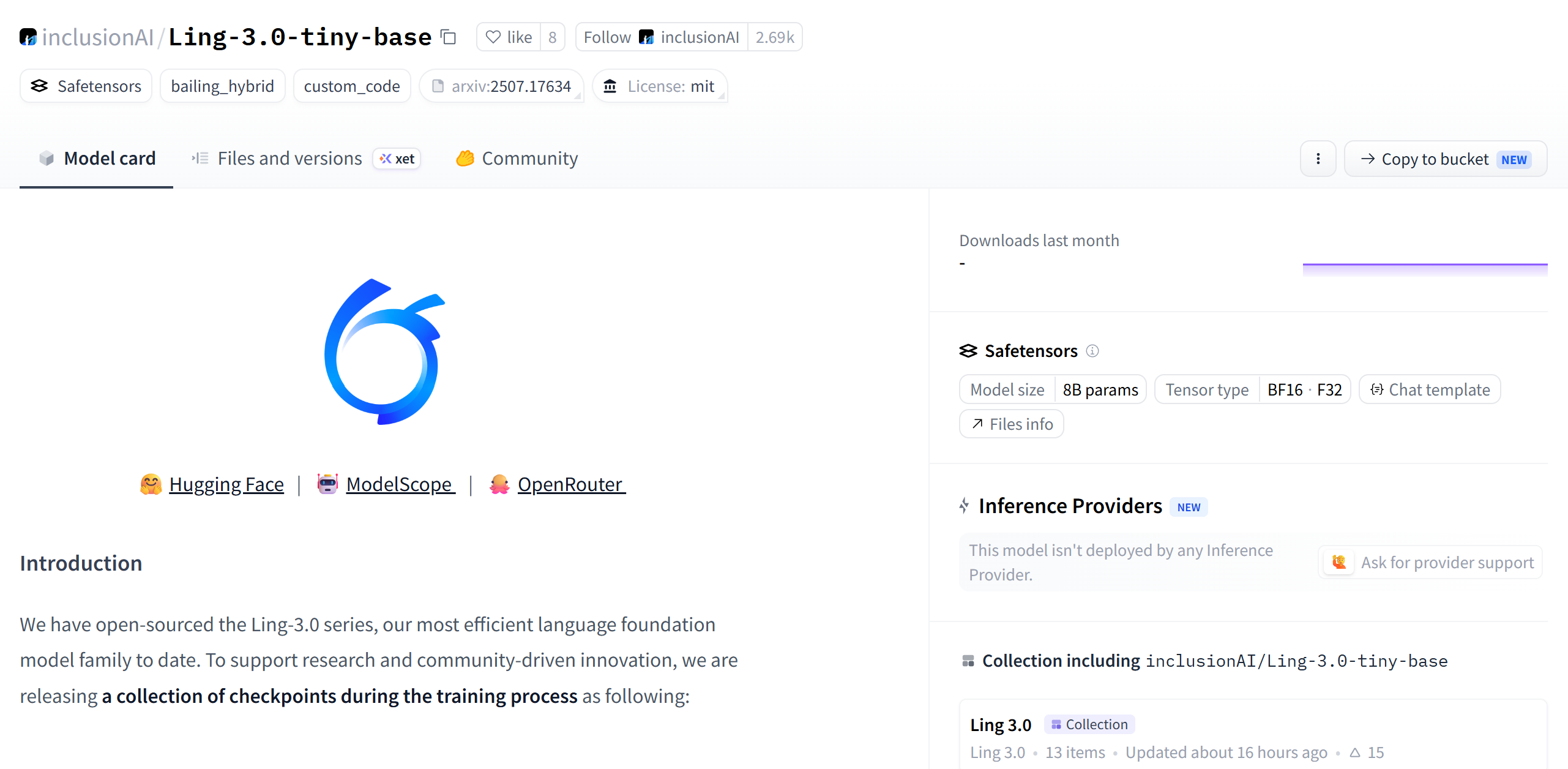Click the Safetensors stack icon in sidebar
This screenshot has width=1568, height=769.
coord(968,351)
